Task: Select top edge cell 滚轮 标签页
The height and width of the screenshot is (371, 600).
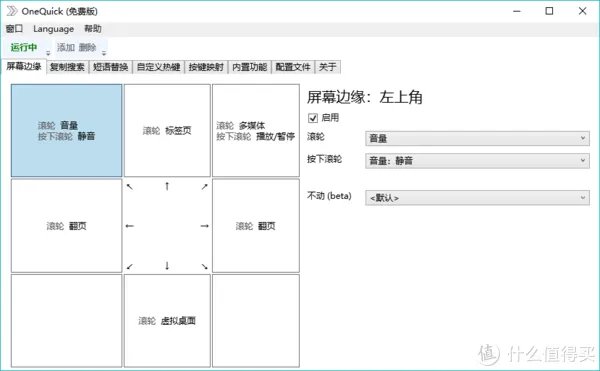Action: (x=167, y=131)
